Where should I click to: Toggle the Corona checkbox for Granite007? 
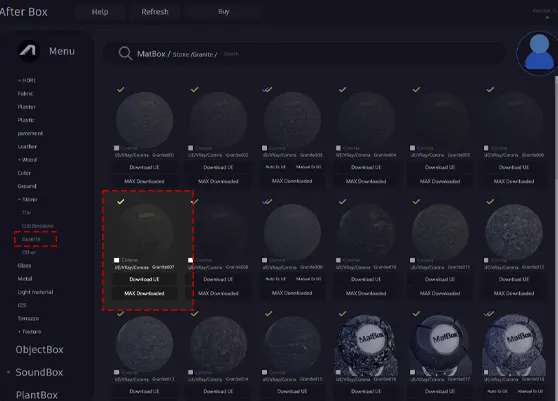[116, 260]
